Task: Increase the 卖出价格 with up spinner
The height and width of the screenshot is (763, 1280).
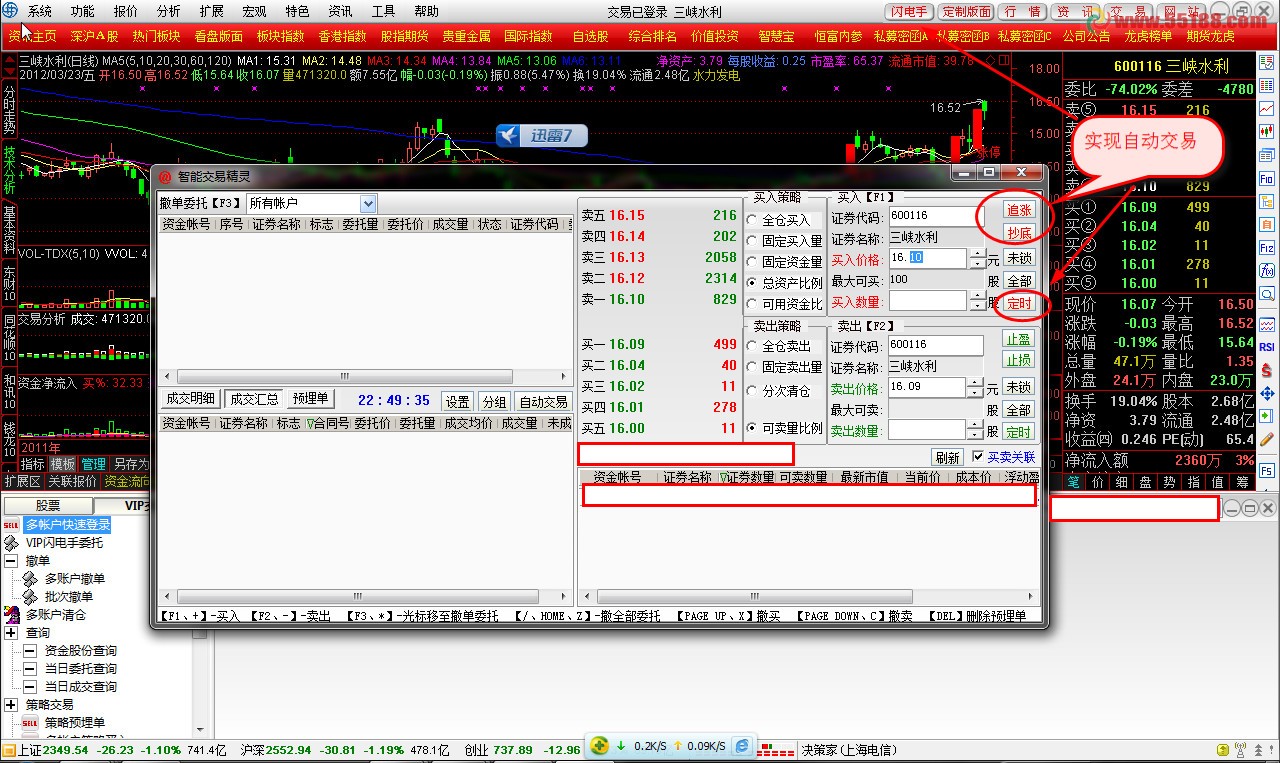Action: coord(977,382)
